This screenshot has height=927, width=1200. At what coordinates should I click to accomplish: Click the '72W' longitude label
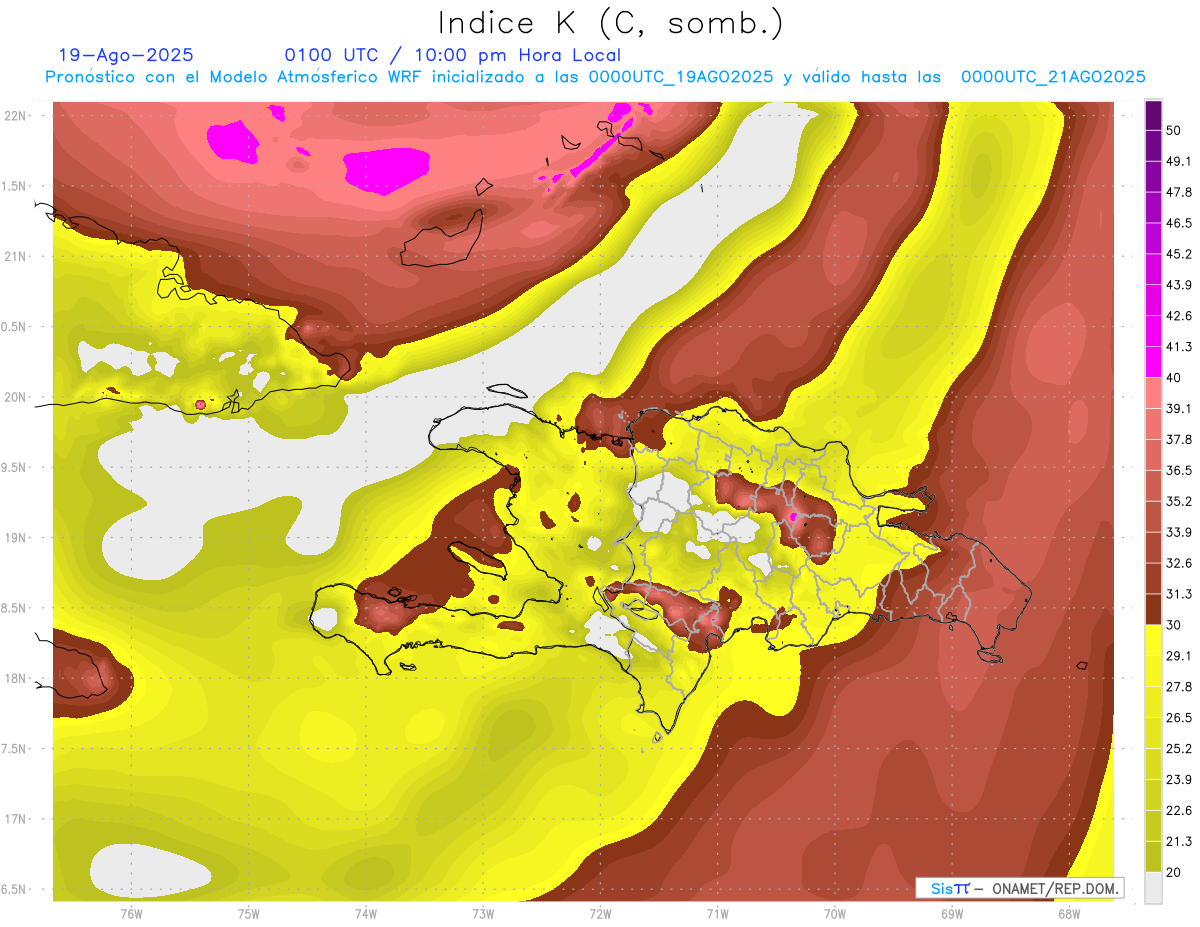[600, 914]
